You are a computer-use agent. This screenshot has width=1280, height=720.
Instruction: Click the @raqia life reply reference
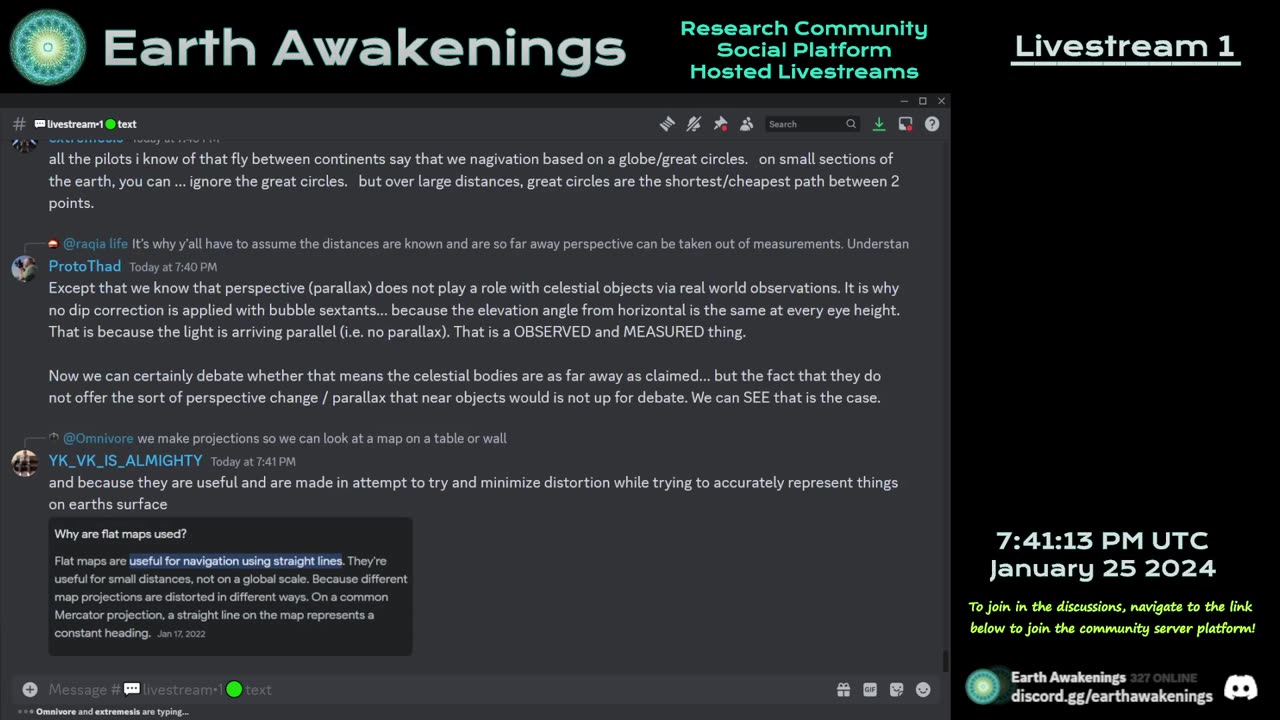point(95,243)
